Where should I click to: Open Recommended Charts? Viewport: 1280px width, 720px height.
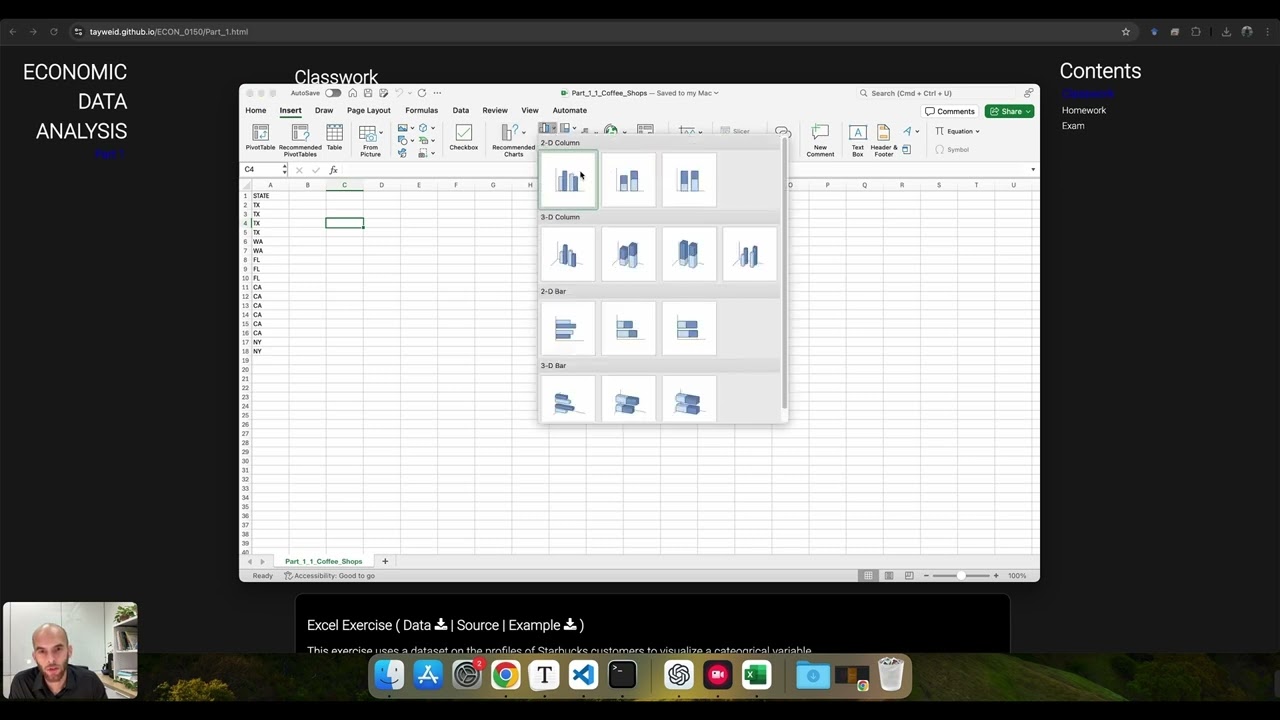coord(513,140)
